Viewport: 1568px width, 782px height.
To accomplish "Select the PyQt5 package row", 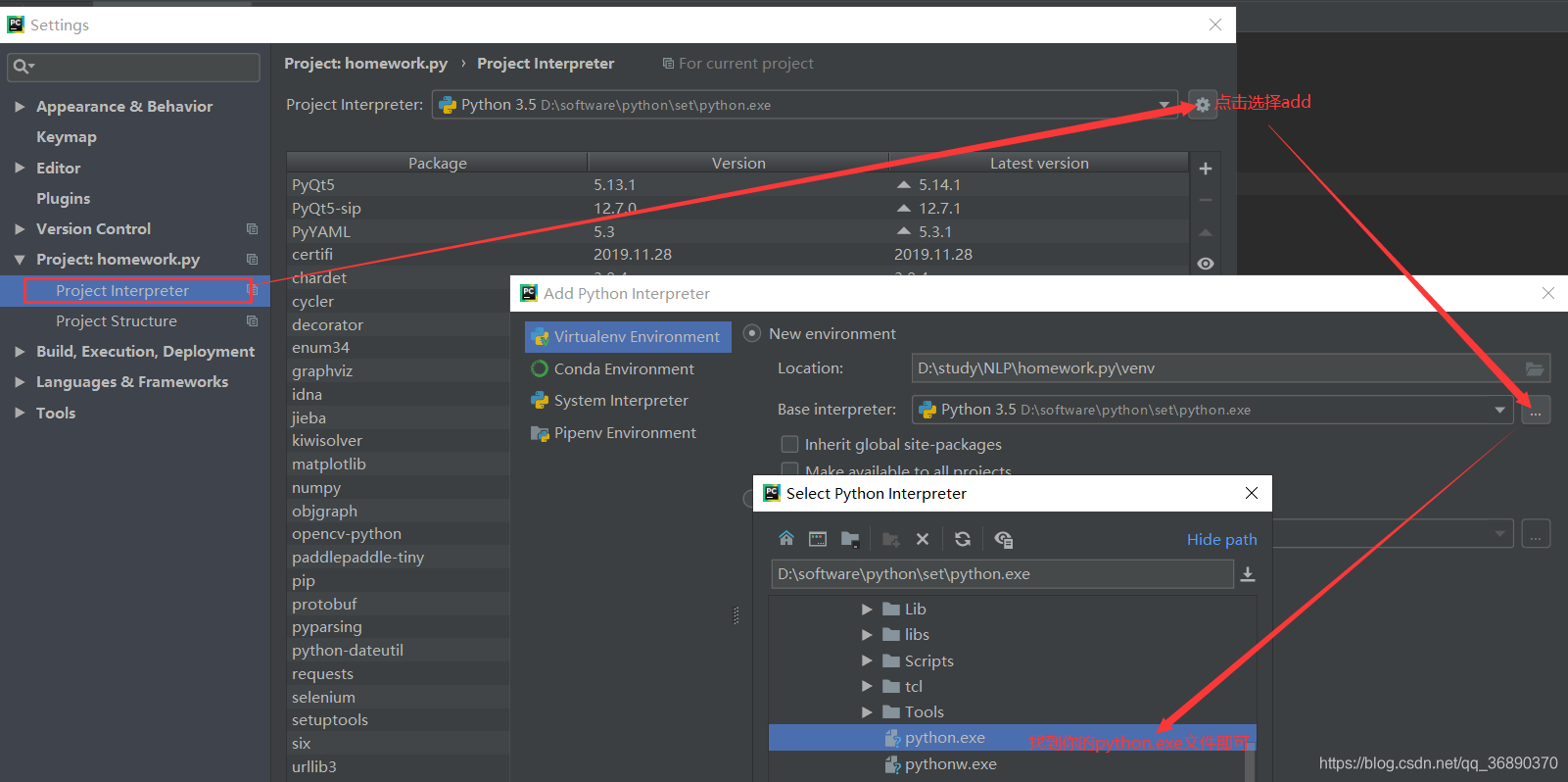I will click(x=737, y=184).
